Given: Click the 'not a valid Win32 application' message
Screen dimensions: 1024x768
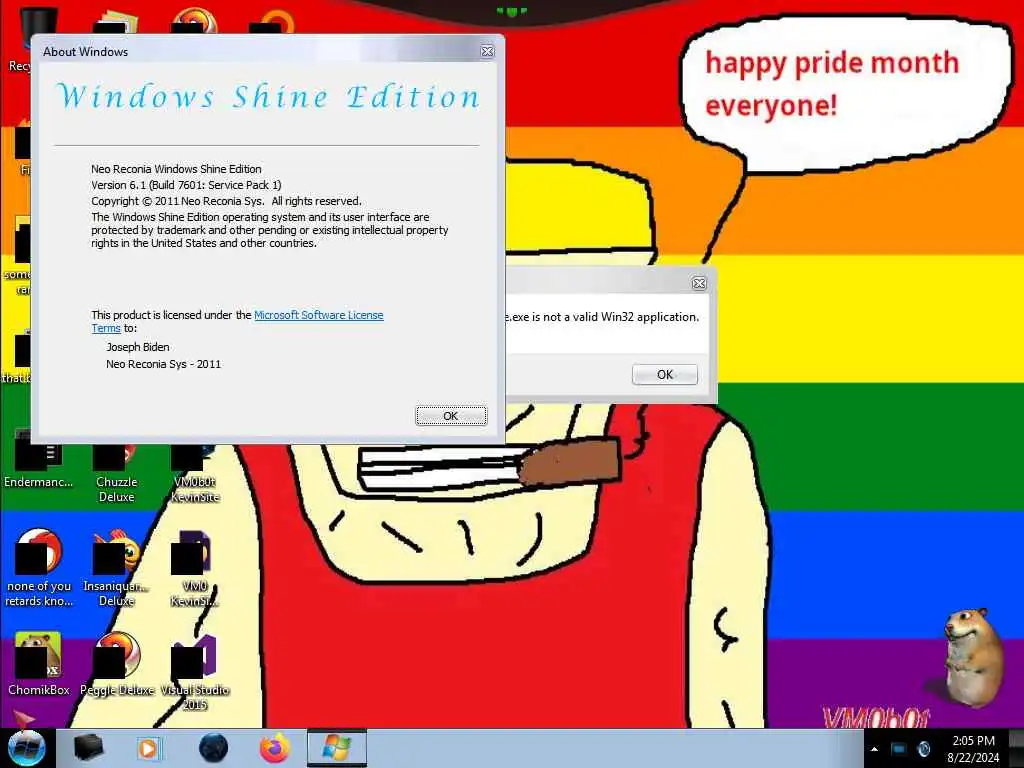Looking at the screenshot, I should pos(601,317).
